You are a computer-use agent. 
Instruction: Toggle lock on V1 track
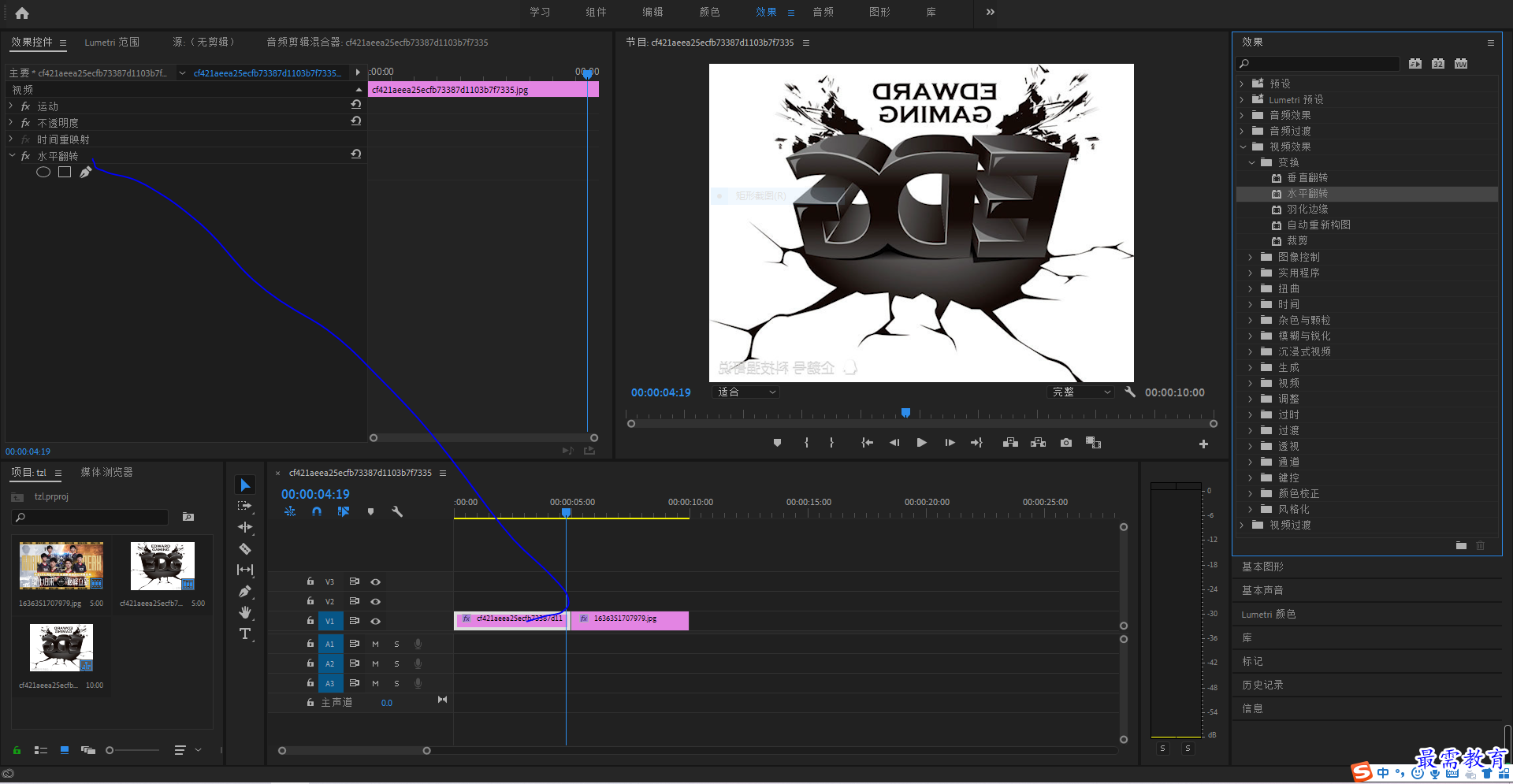click(310, 620)
